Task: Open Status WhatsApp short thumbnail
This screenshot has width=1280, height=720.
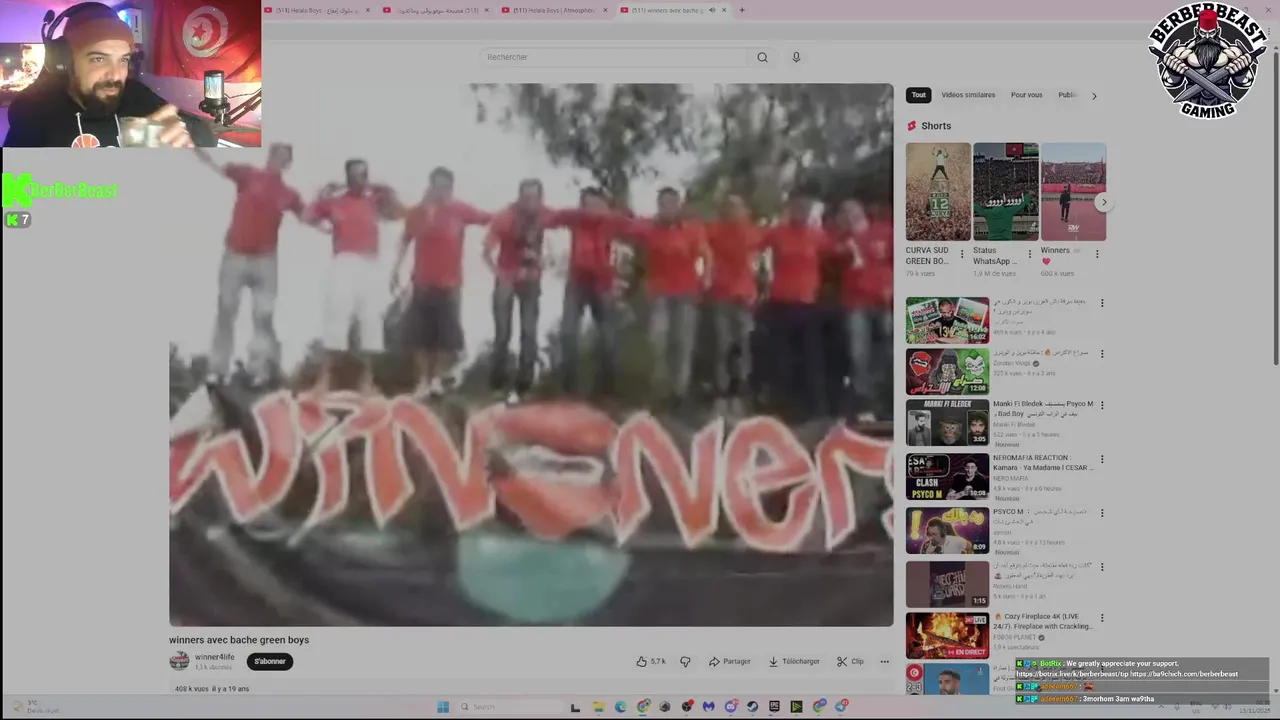Action: [x=1006, y=191]
